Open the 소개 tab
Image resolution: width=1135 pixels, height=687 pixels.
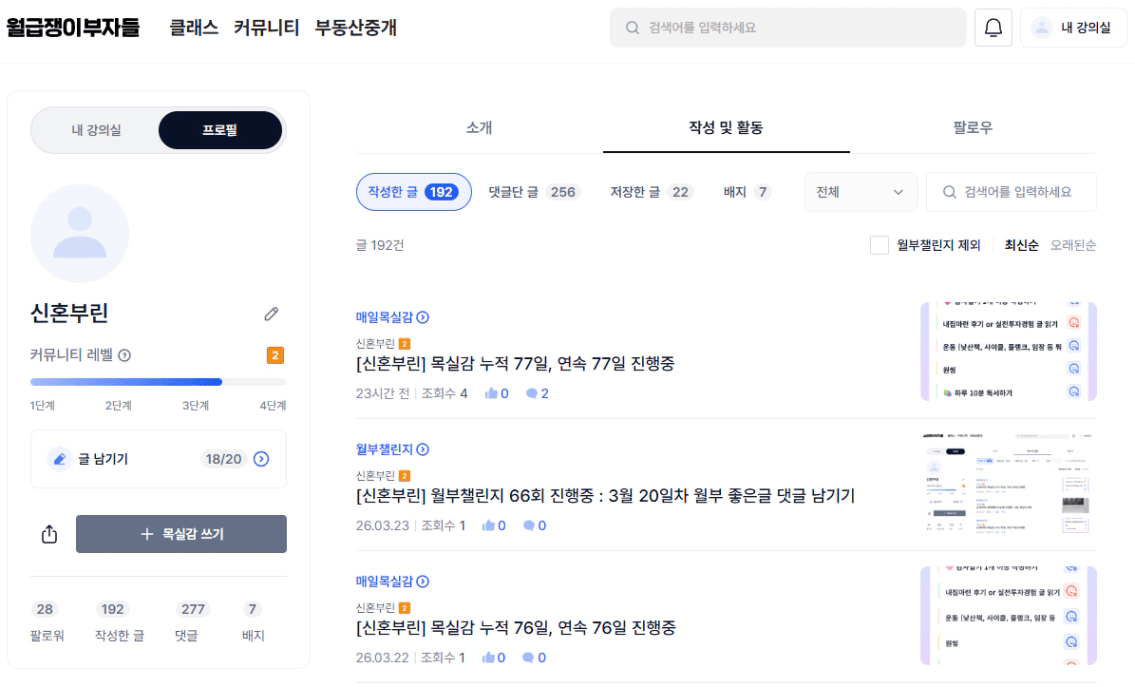[479, 128]
